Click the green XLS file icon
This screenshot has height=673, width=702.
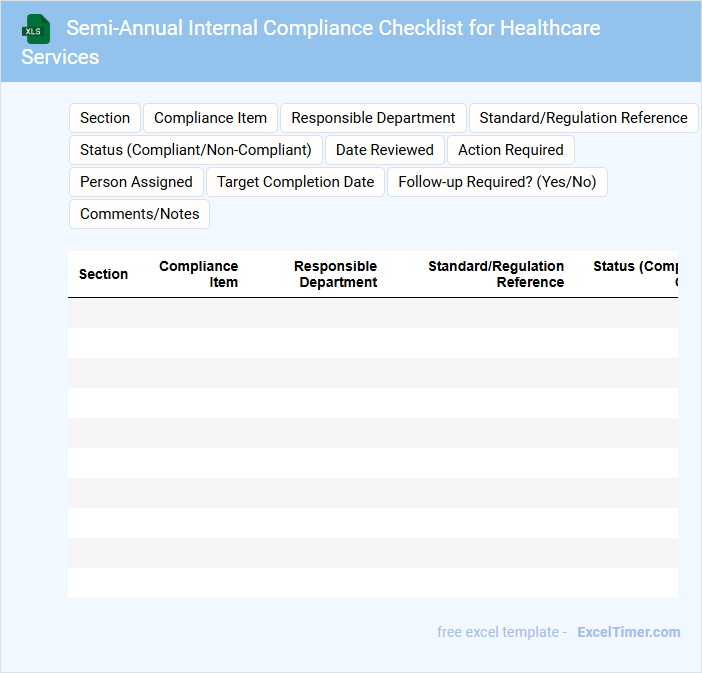point(37,29)
